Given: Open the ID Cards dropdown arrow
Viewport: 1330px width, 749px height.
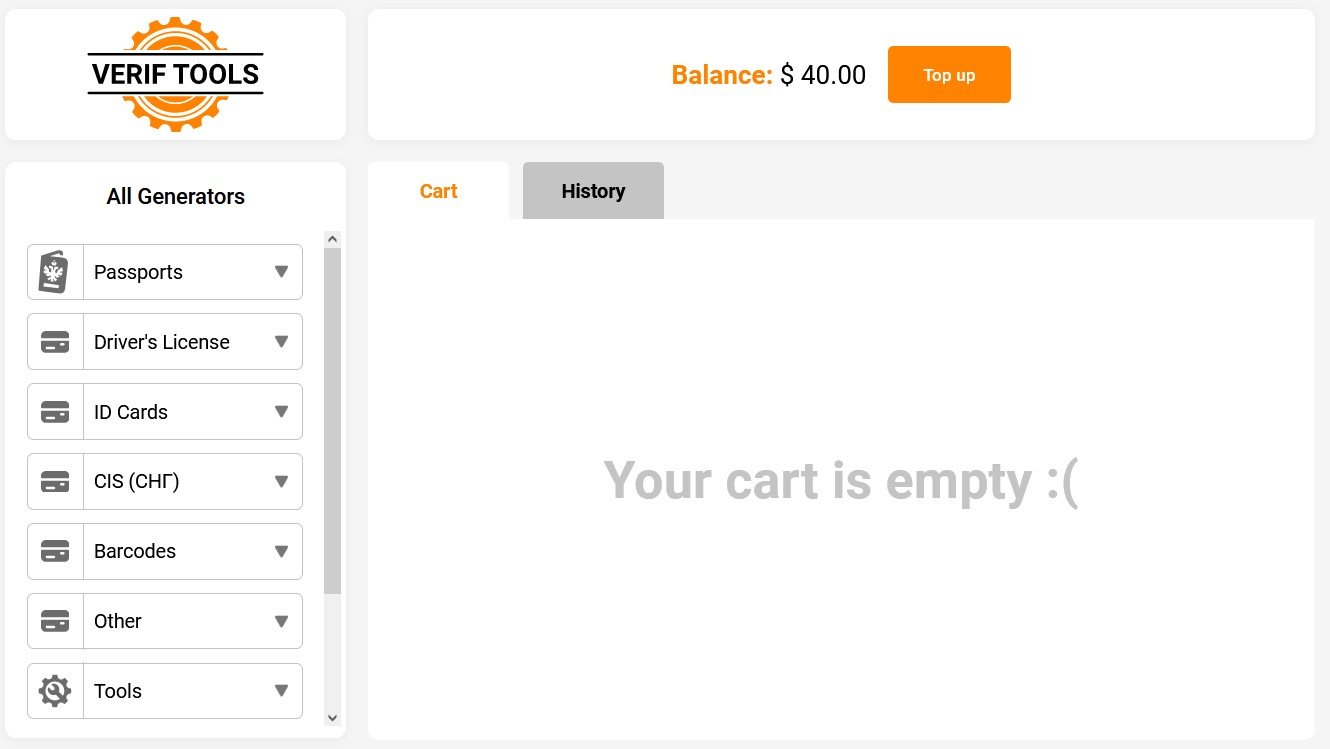Looking at the screenshot, I should tap(281, 412).
